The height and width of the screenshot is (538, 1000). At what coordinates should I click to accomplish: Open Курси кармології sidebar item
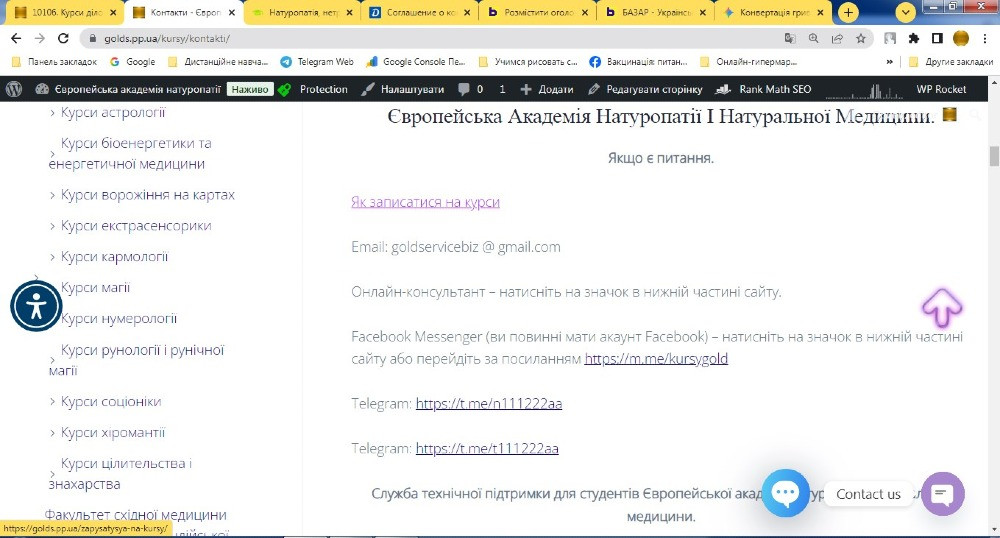coord(114,257)
